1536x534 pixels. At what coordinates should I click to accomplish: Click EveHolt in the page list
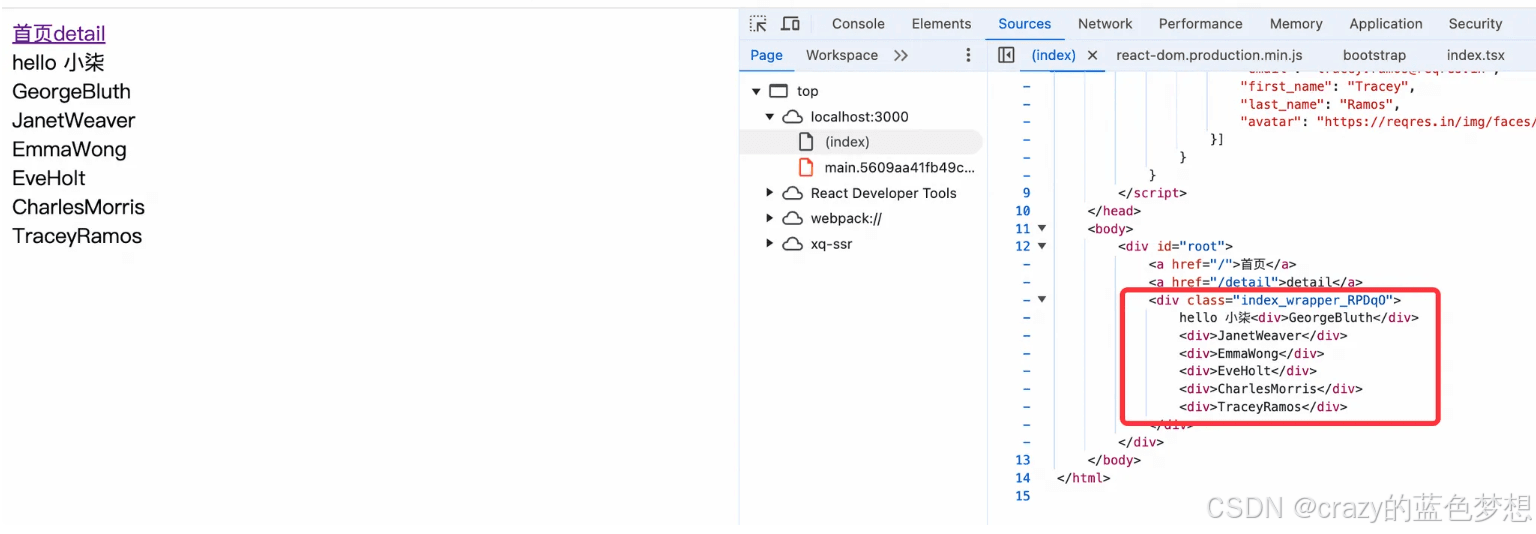tap(49, 179)
